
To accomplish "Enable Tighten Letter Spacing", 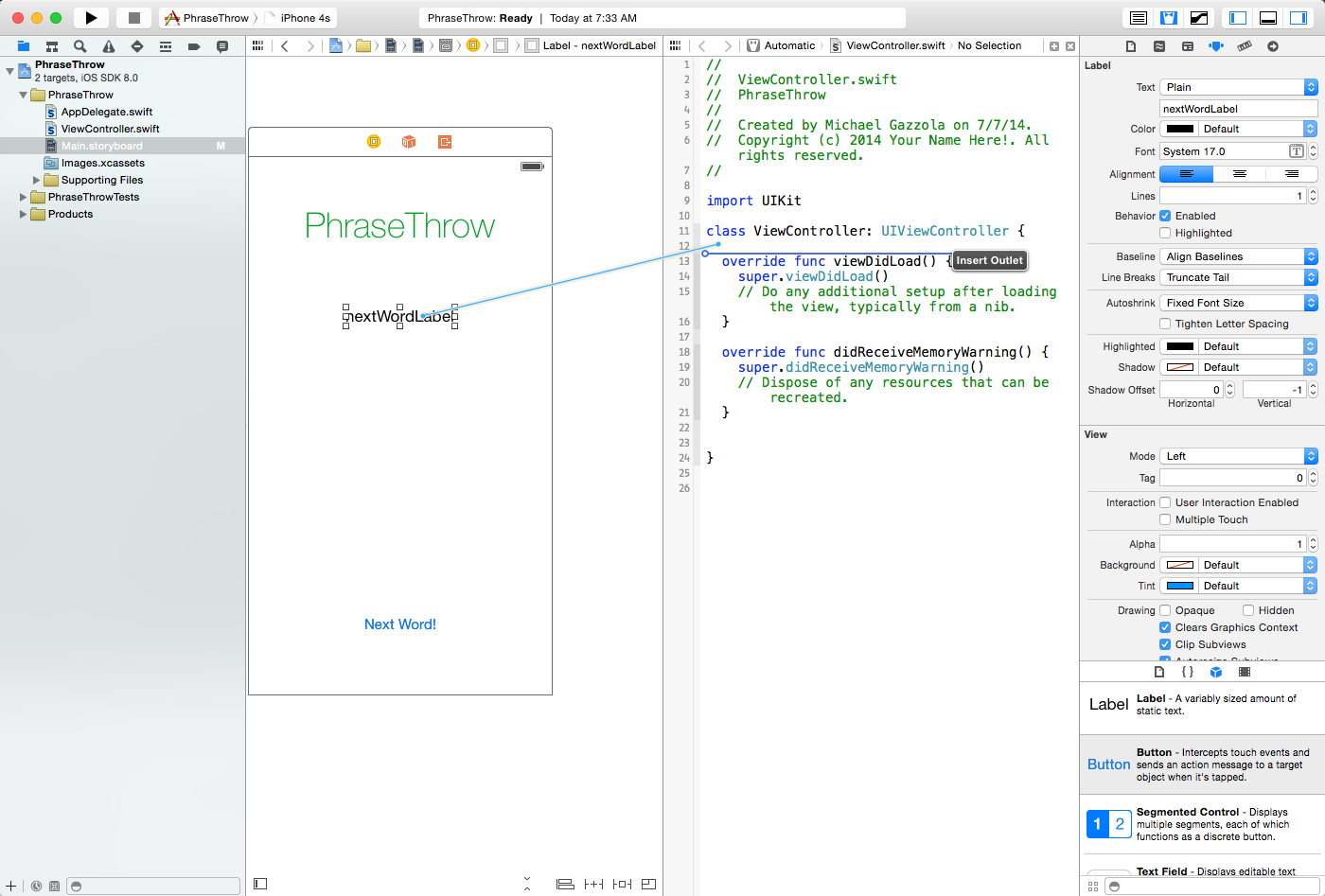I will 1165,324.
